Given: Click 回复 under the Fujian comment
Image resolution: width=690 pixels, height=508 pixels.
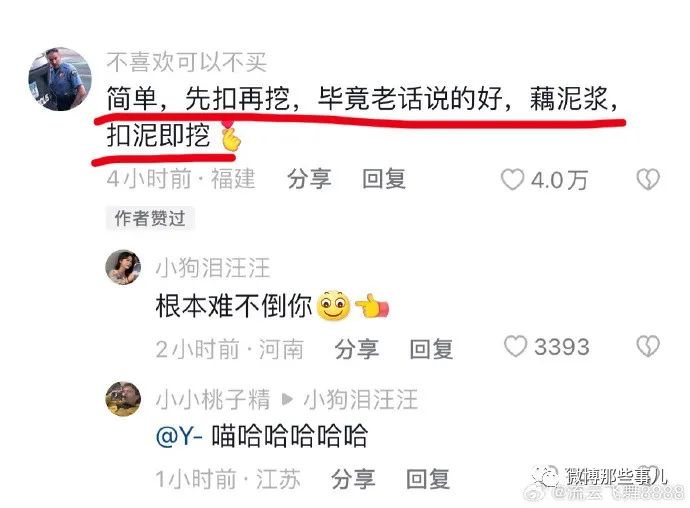Looking at the screenshot, I should pos(384,180).
